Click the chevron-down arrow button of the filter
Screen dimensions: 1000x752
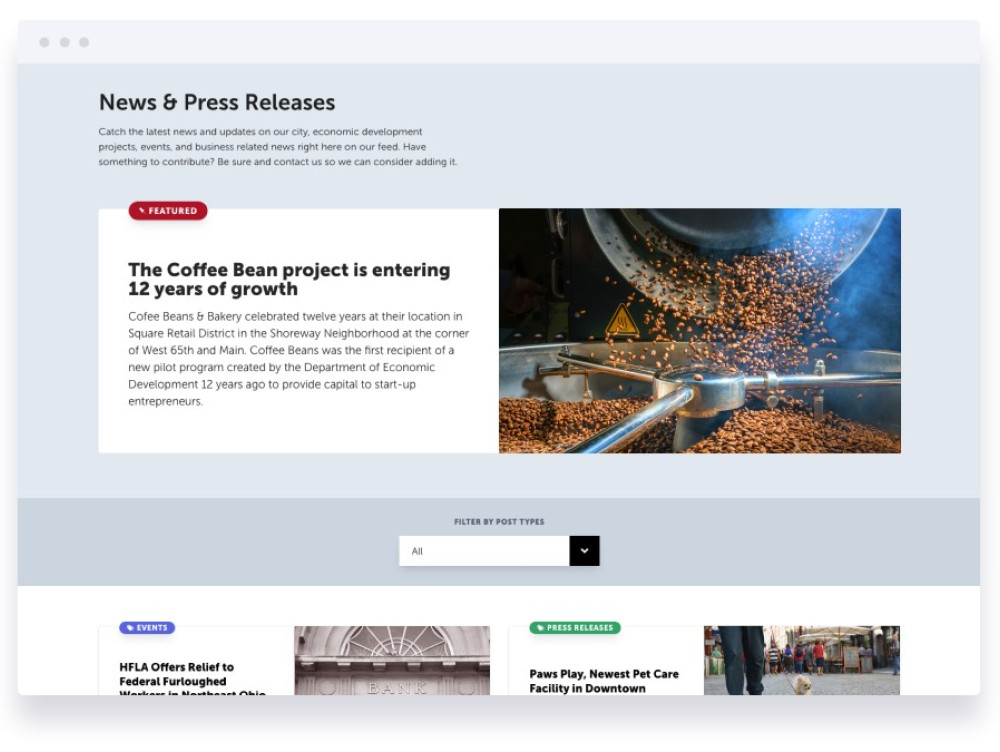[584, 551]
